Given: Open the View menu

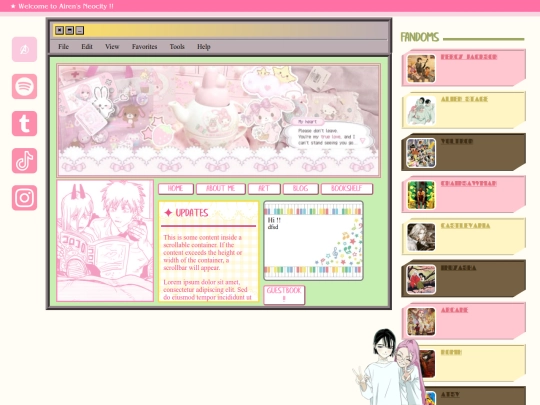Looking at the screenshot, I should tap(112, 46).
